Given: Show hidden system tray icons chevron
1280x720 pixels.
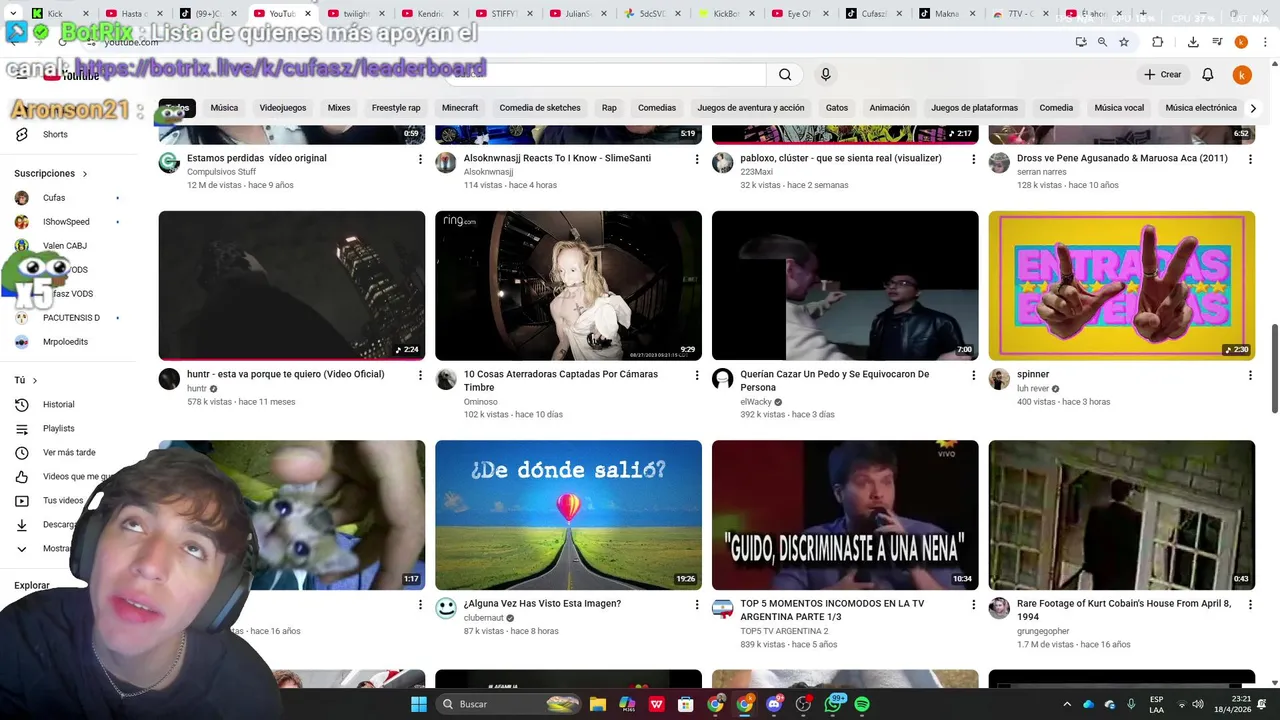Looking at the screenshot, I should click(1067, 704).
